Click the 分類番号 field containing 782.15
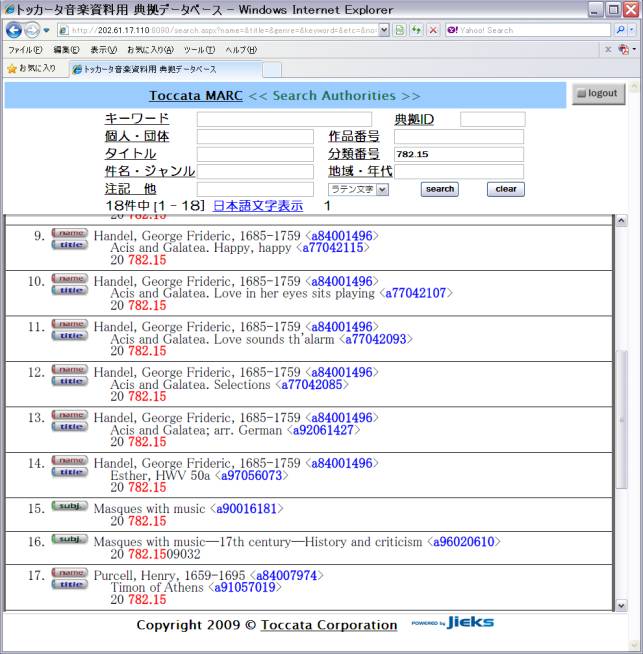 [459, 154]
